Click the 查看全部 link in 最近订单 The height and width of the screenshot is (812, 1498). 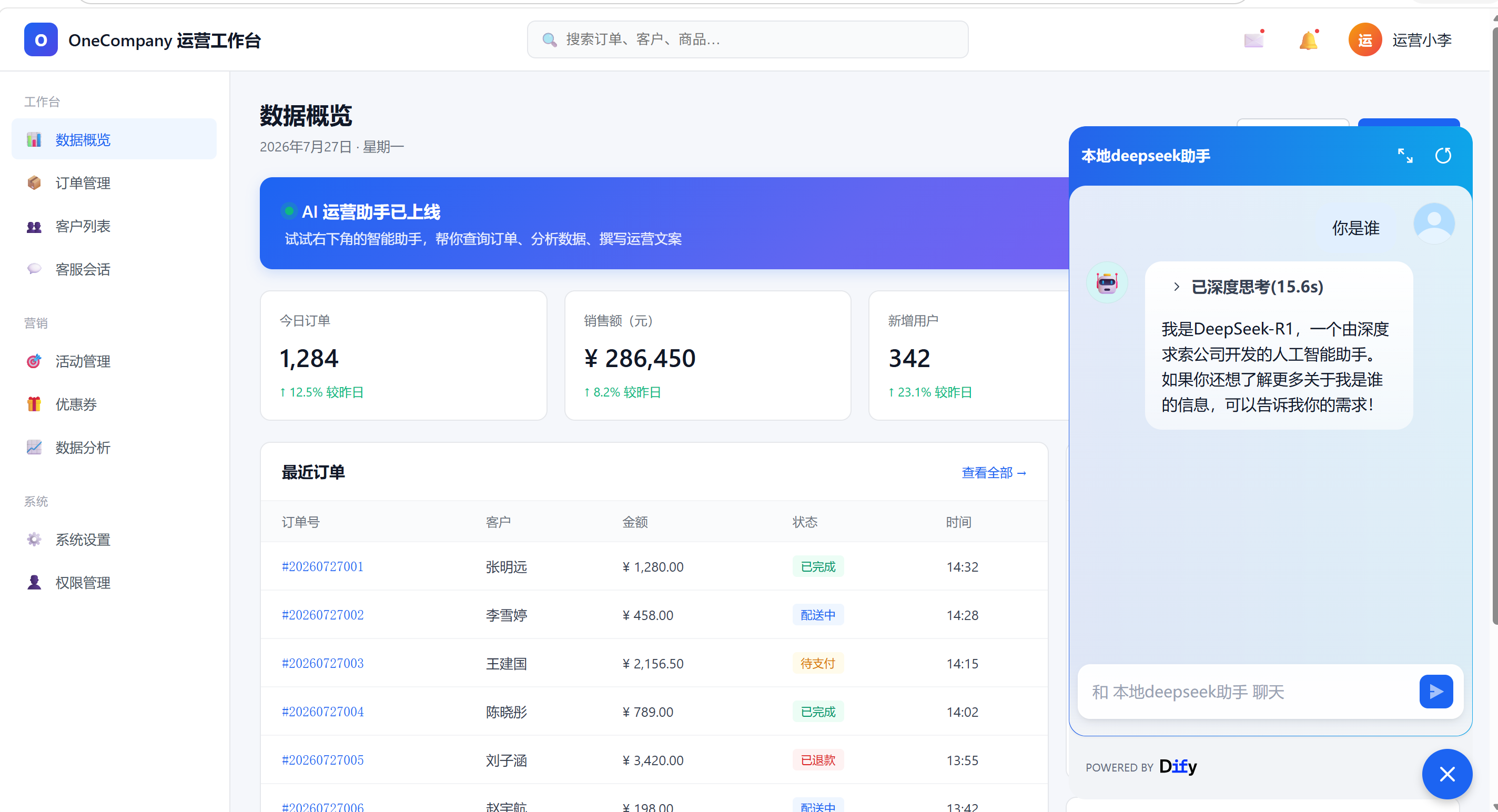point(994,473)
